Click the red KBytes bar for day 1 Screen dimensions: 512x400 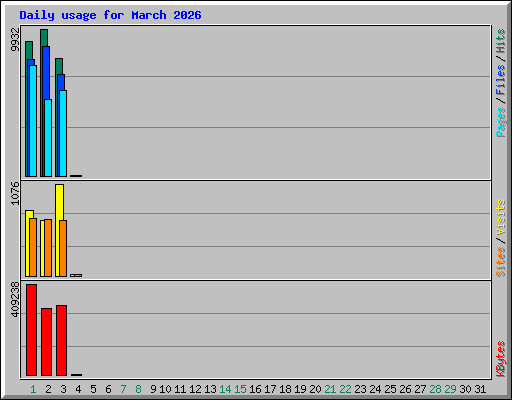point(31,330)
